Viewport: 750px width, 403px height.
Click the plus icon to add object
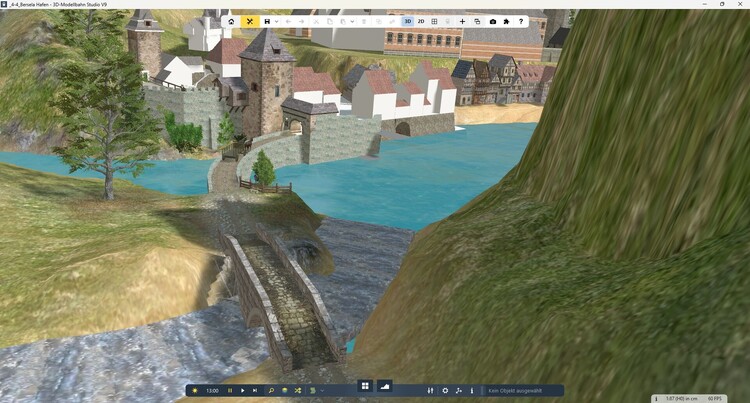click(x=462, y=21)
